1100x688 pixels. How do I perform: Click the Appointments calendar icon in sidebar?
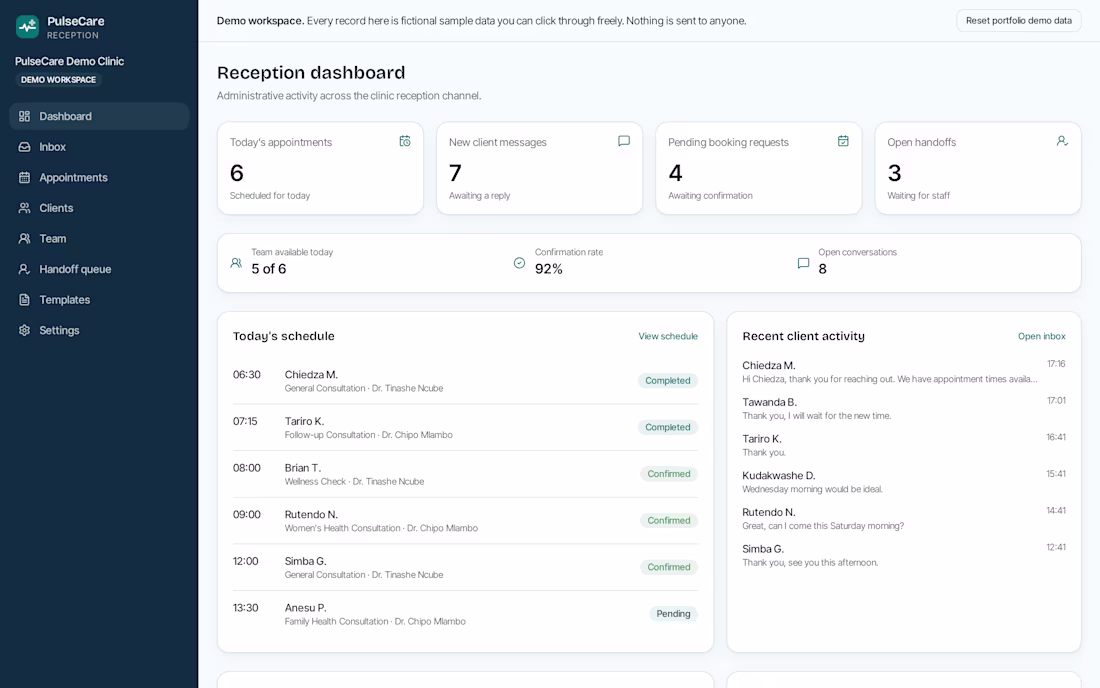(x=25, y=177)
